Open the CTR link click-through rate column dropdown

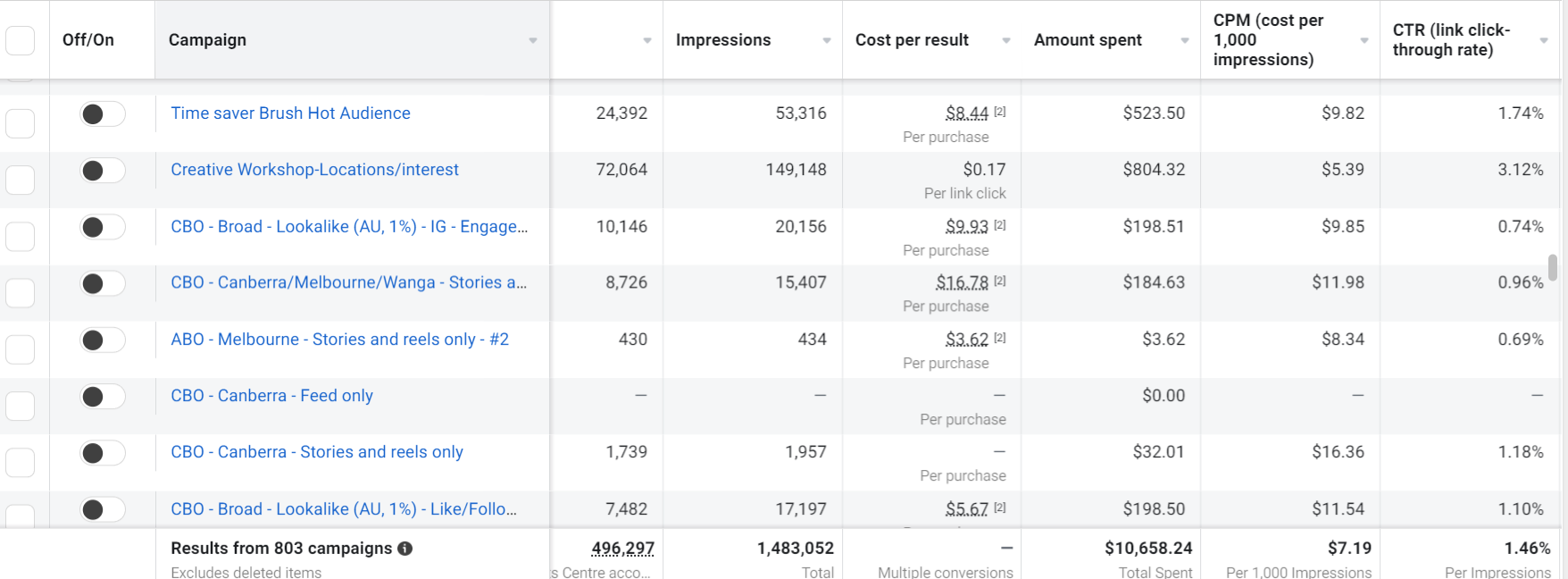tap(1544, 41)
